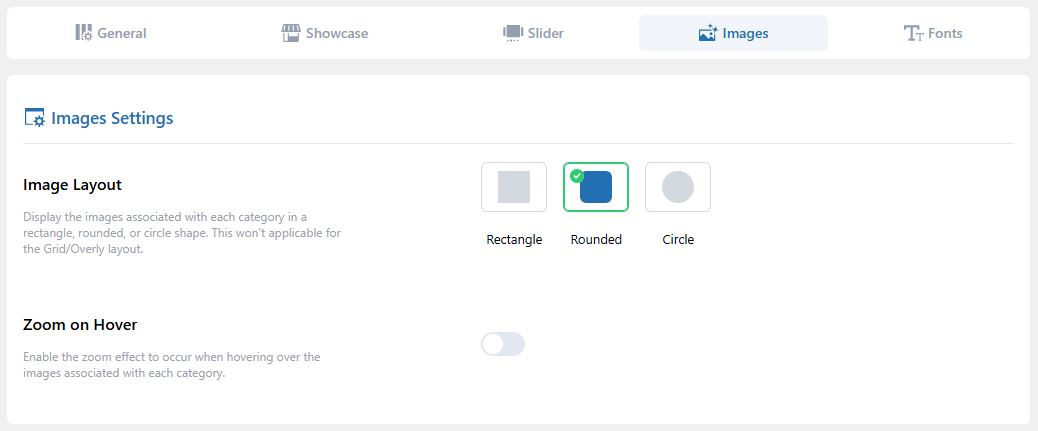Screen dimensions: 1038x431
Task: Choose the Rectangle image layout thumbnail
Action: (x=514, y=187)
